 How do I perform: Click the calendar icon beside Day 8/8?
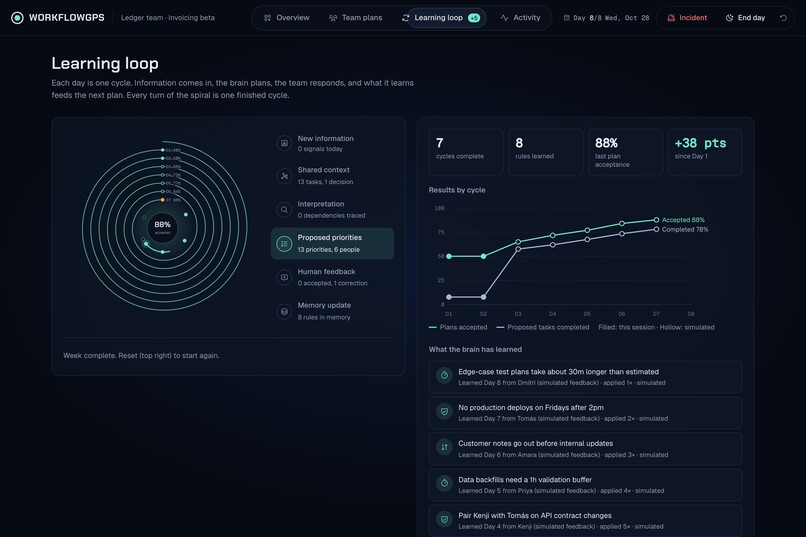tap(566, 18)
